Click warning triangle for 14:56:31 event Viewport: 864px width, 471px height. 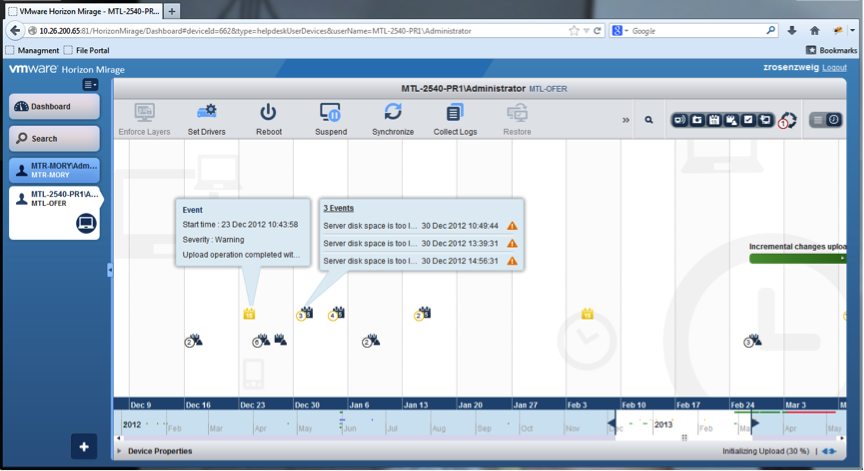click(x=512, y=261)
